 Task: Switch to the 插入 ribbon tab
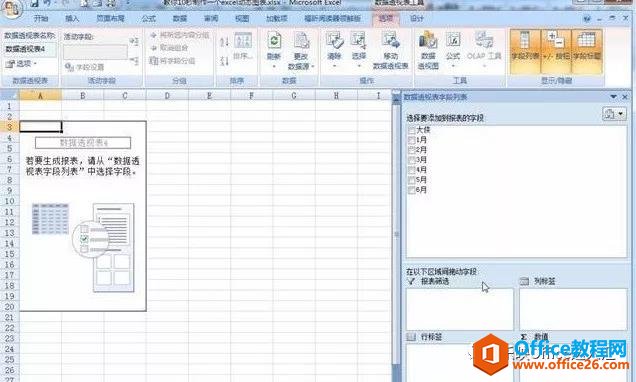click(72, 18)
